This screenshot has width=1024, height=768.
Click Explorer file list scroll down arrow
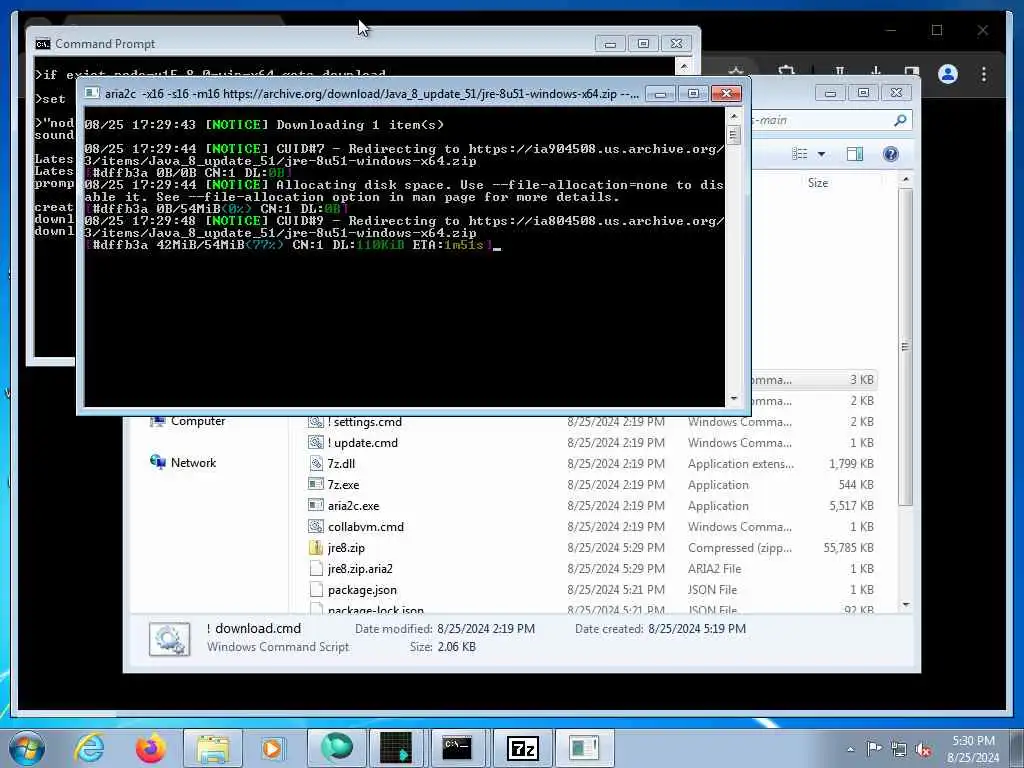click(905, 605)
